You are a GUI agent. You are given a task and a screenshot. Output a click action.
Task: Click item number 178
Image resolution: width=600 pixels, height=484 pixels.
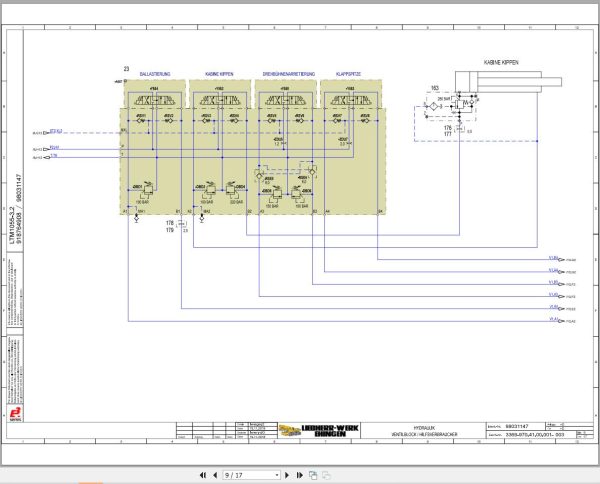coord(170,223)
